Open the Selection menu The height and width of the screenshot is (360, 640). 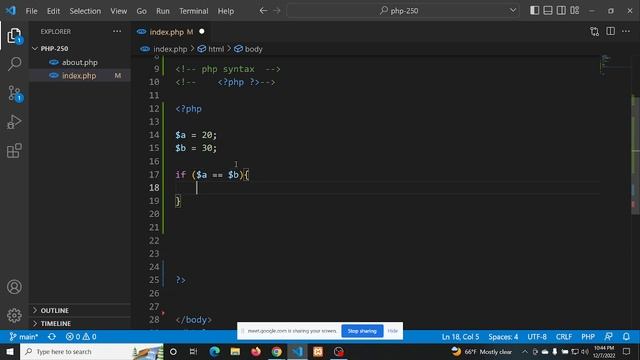[85, 11]
